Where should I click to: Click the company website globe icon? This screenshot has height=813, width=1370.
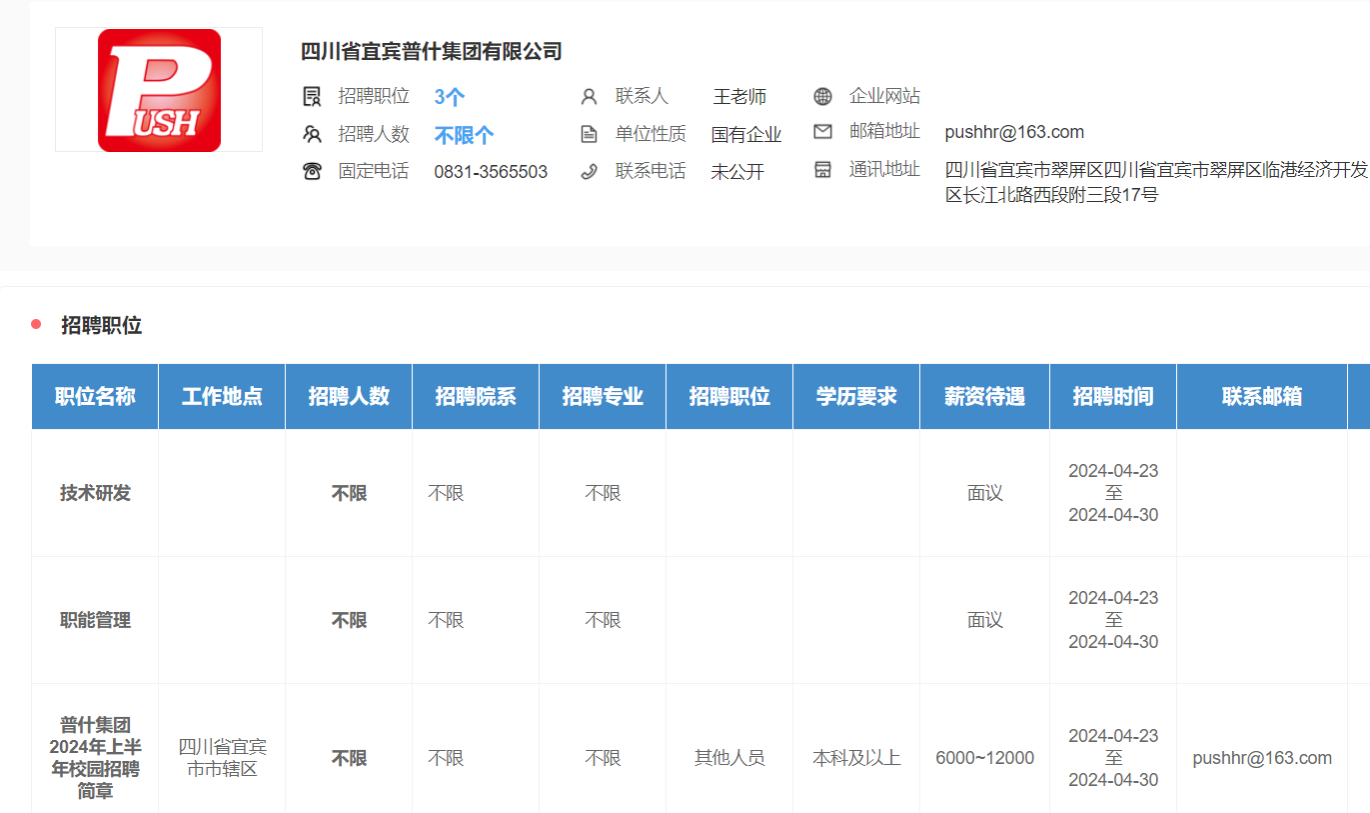coord(823,96)
